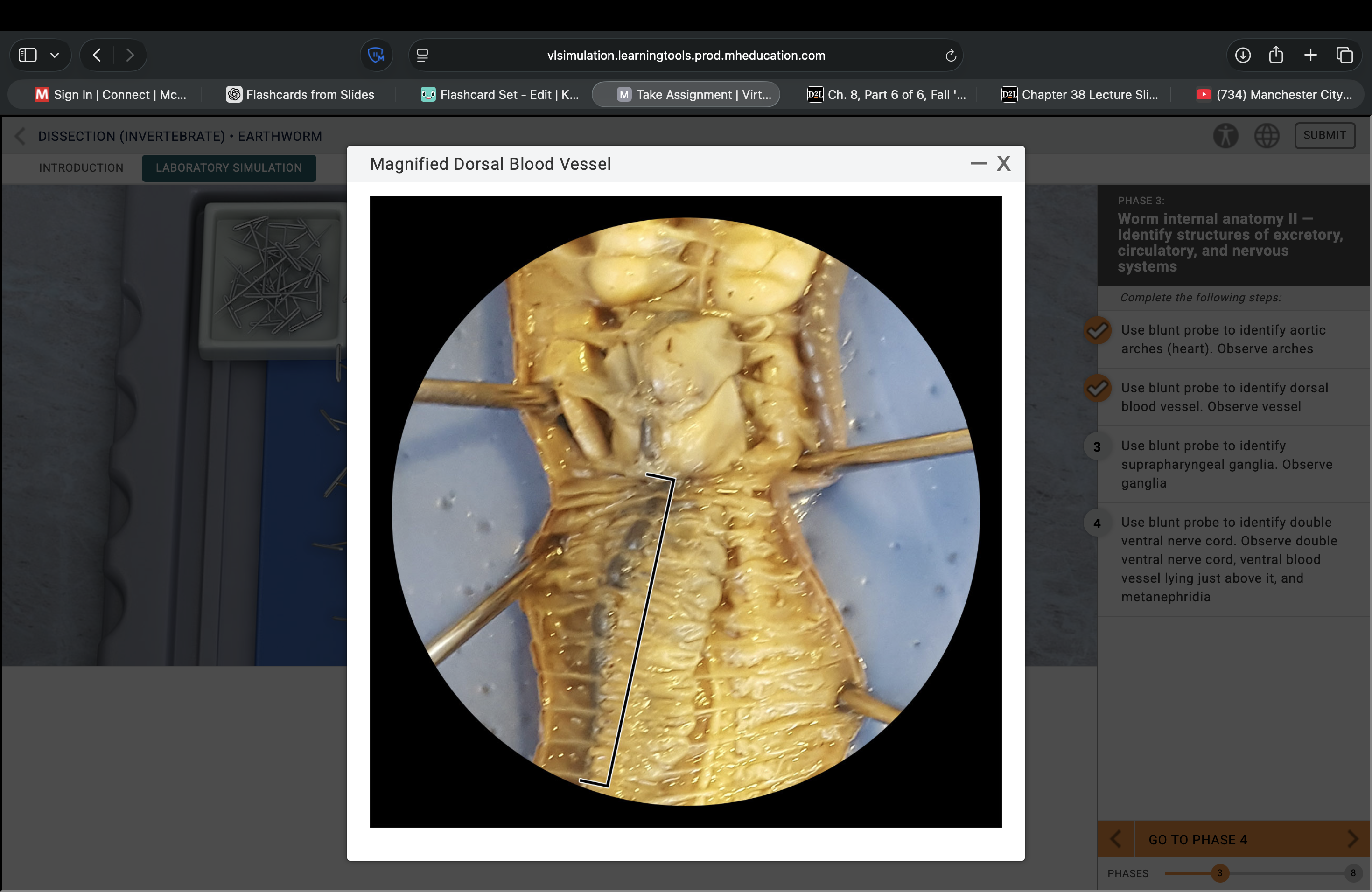The image size is (1372, 892).
Task: Toggle the aortic arches step checkmark
Action: 1097,331
